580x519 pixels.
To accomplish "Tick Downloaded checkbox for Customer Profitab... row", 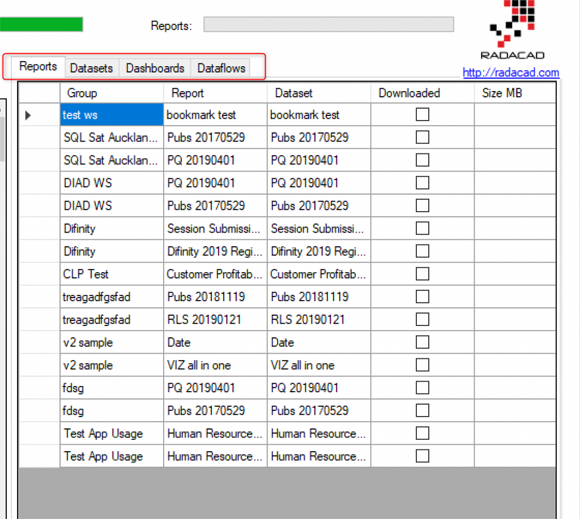I will (422, 274).
